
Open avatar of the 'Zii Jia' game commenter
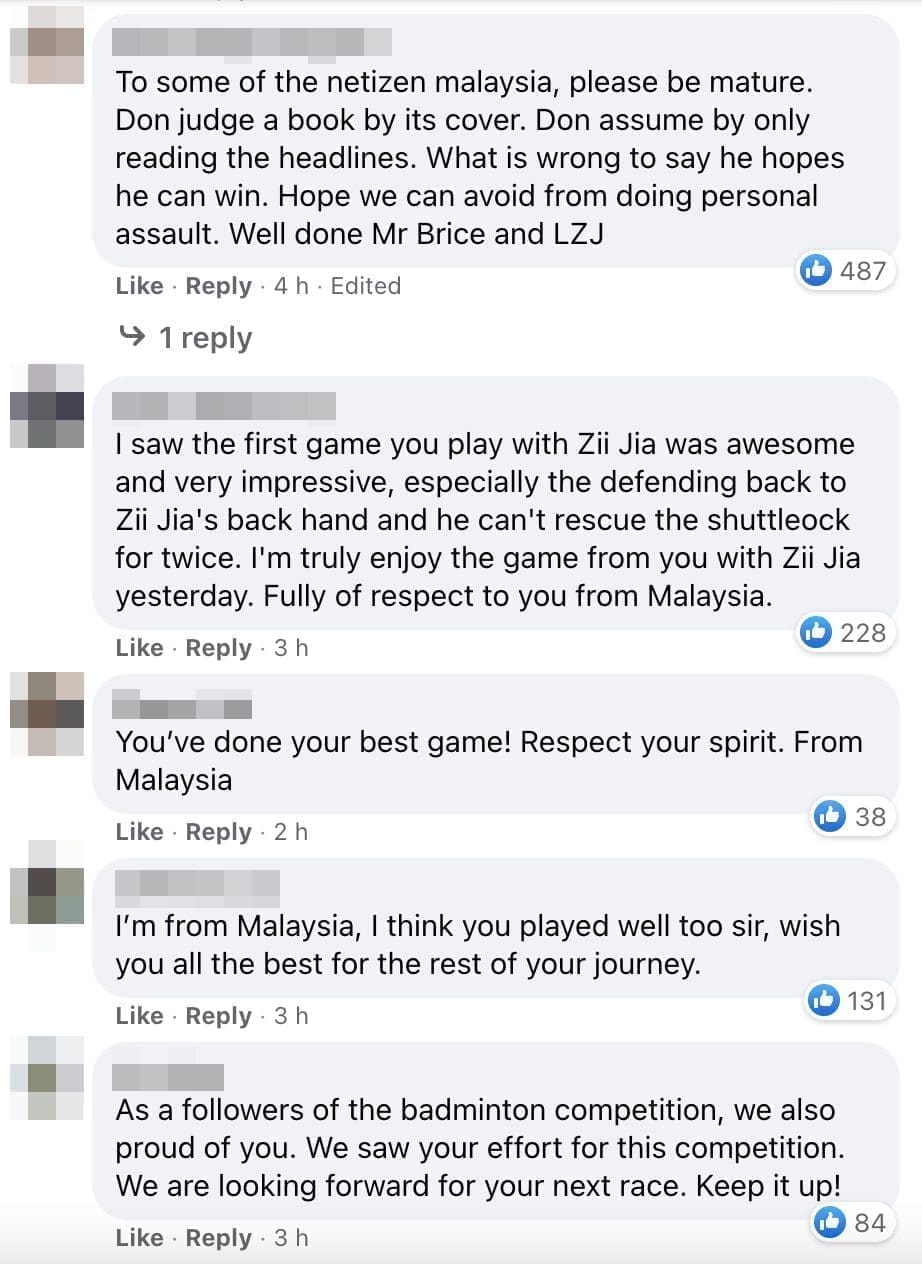coord(47,406)
